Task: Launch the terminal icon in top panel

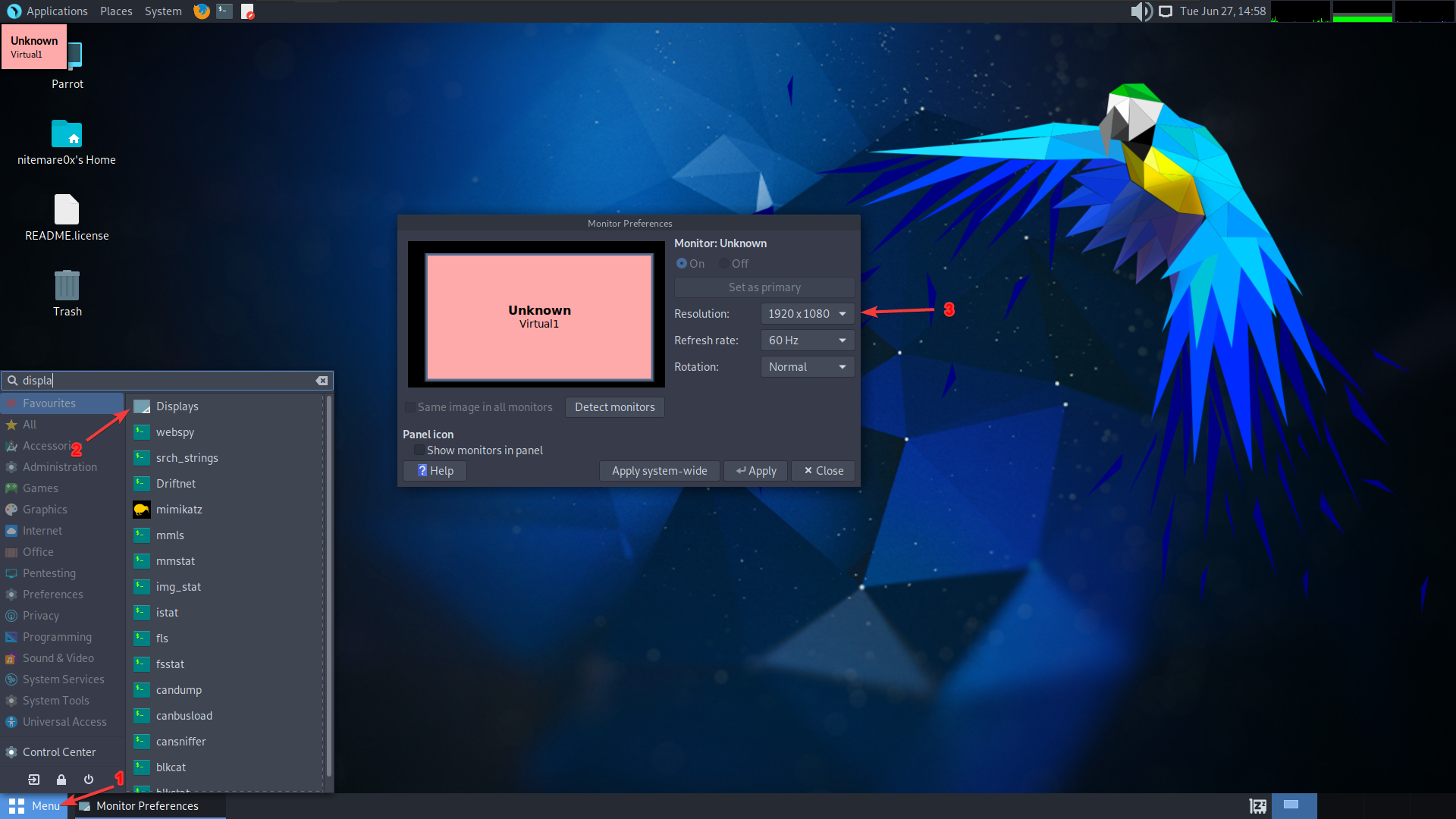Action: pos(224,11)
